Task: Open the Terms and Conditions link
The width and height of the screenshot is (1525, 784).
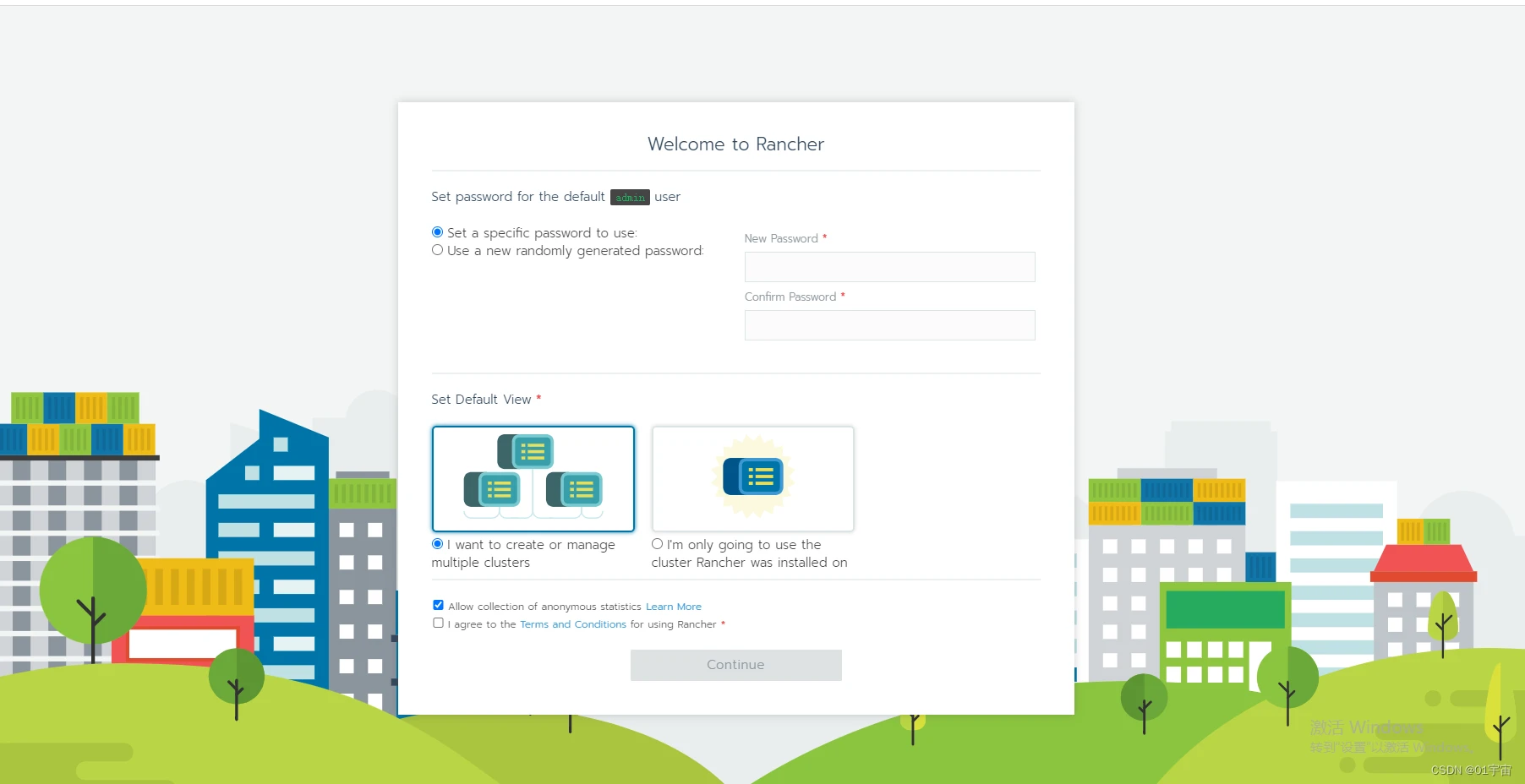Action: tap(573, 624)
